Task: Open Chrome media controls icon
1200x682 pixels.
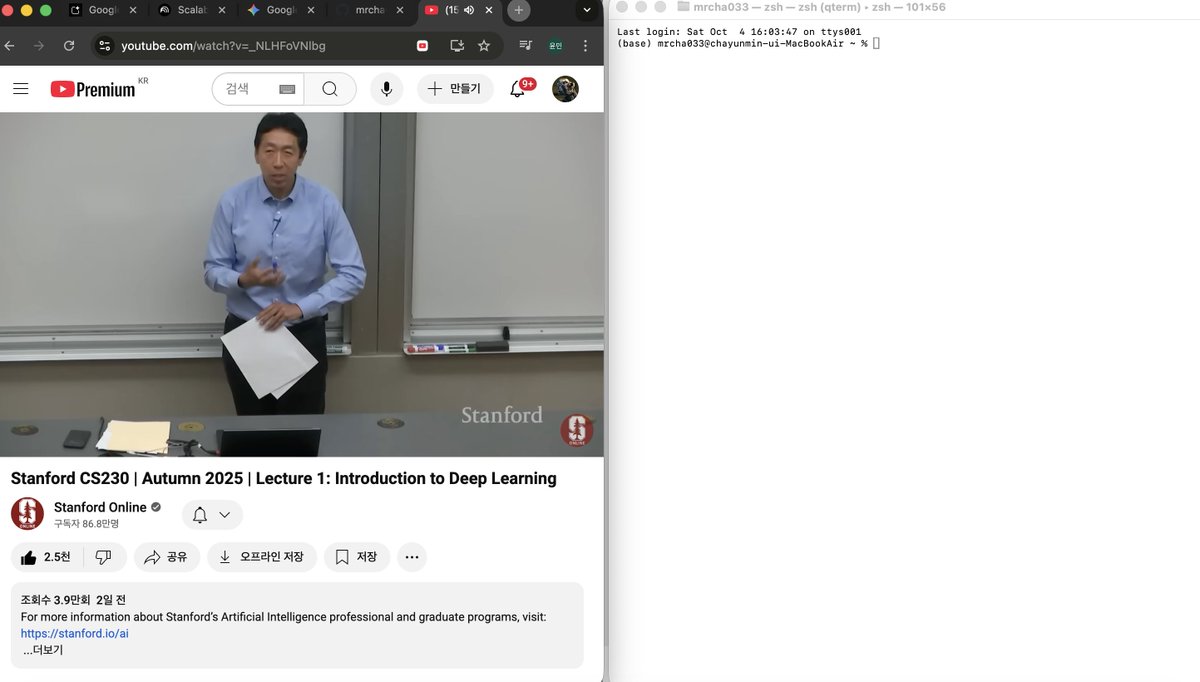Action: tap(525, 46)
